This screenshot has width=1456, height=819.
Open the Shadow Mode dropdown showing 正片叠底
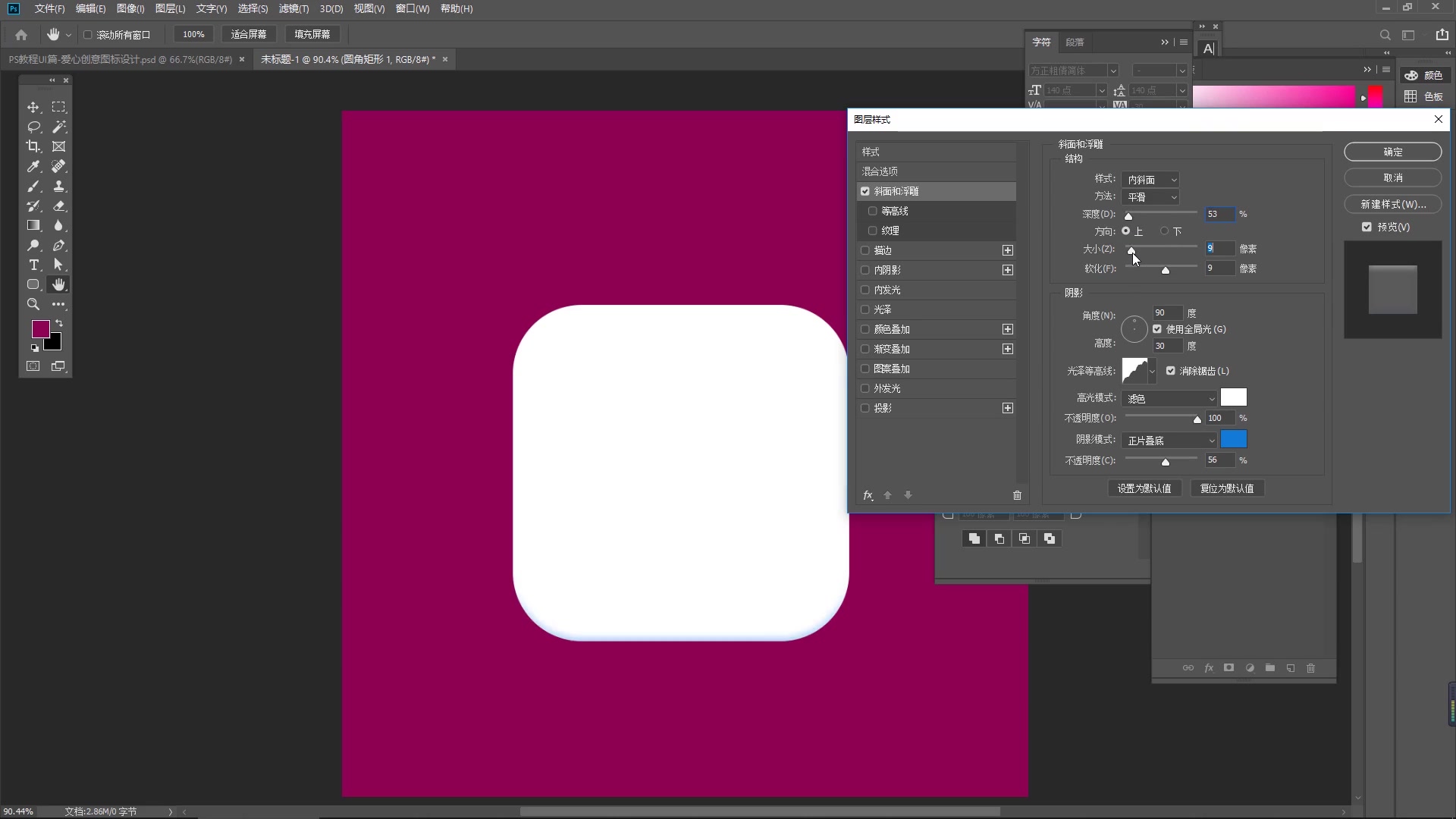point(1169,441)
